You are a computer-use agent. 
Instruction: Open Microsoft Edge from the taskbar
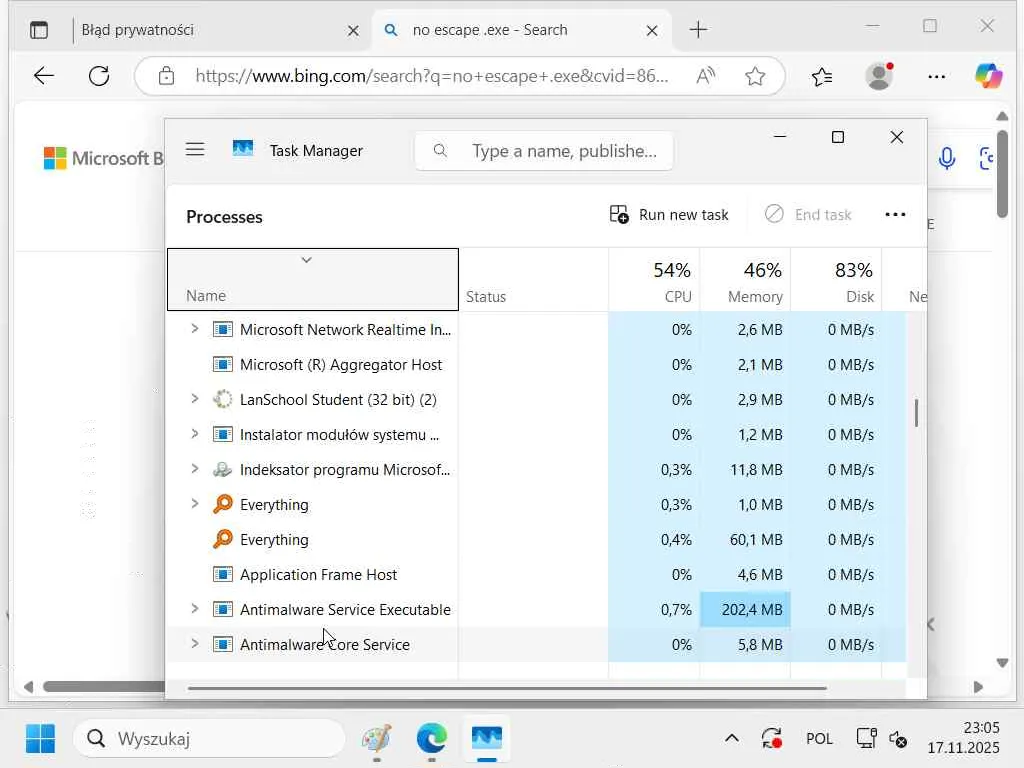432,739
